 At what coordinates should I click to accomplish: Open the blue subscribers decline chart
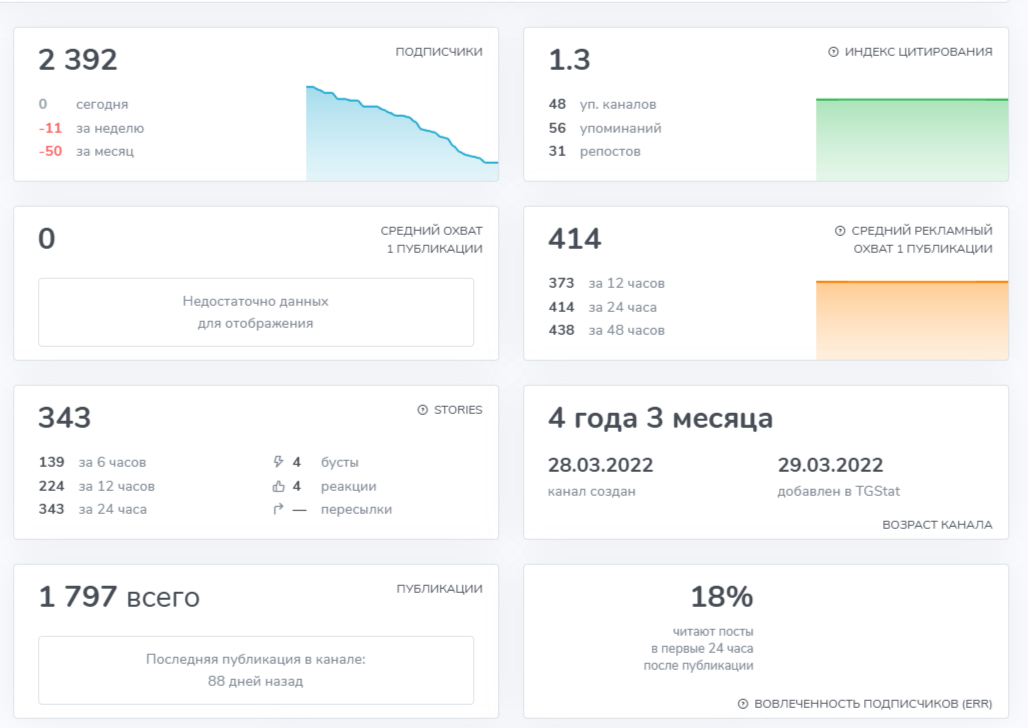click(x=402, y=132)
